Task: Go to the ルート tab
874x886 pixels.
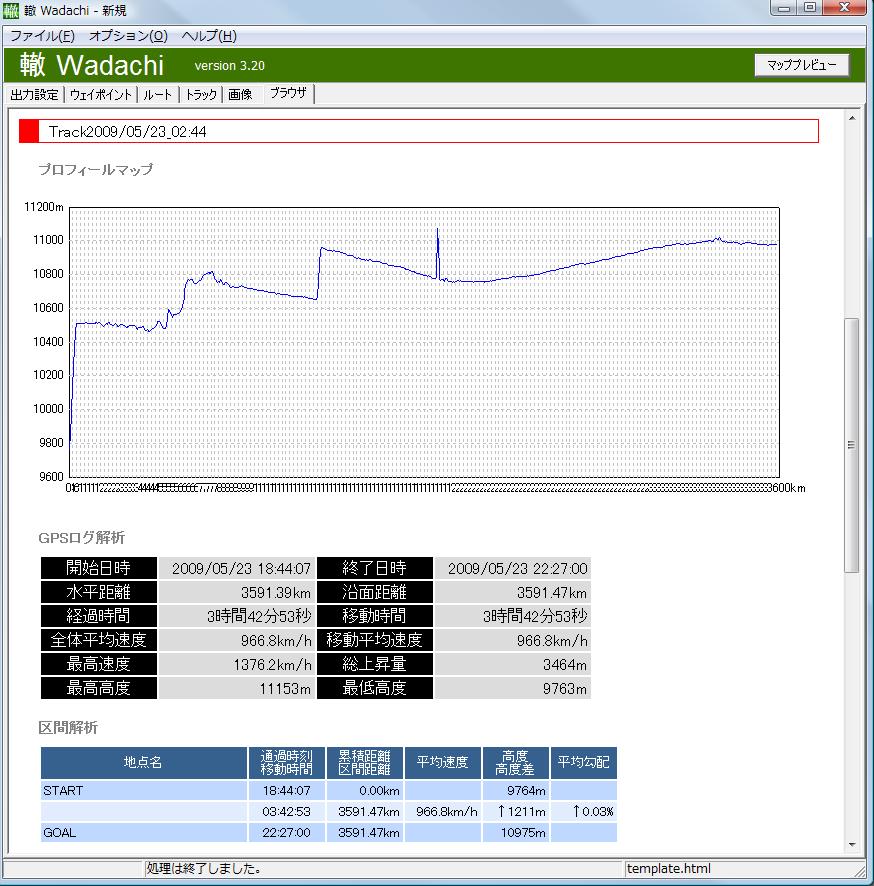Action: (157, 95)
